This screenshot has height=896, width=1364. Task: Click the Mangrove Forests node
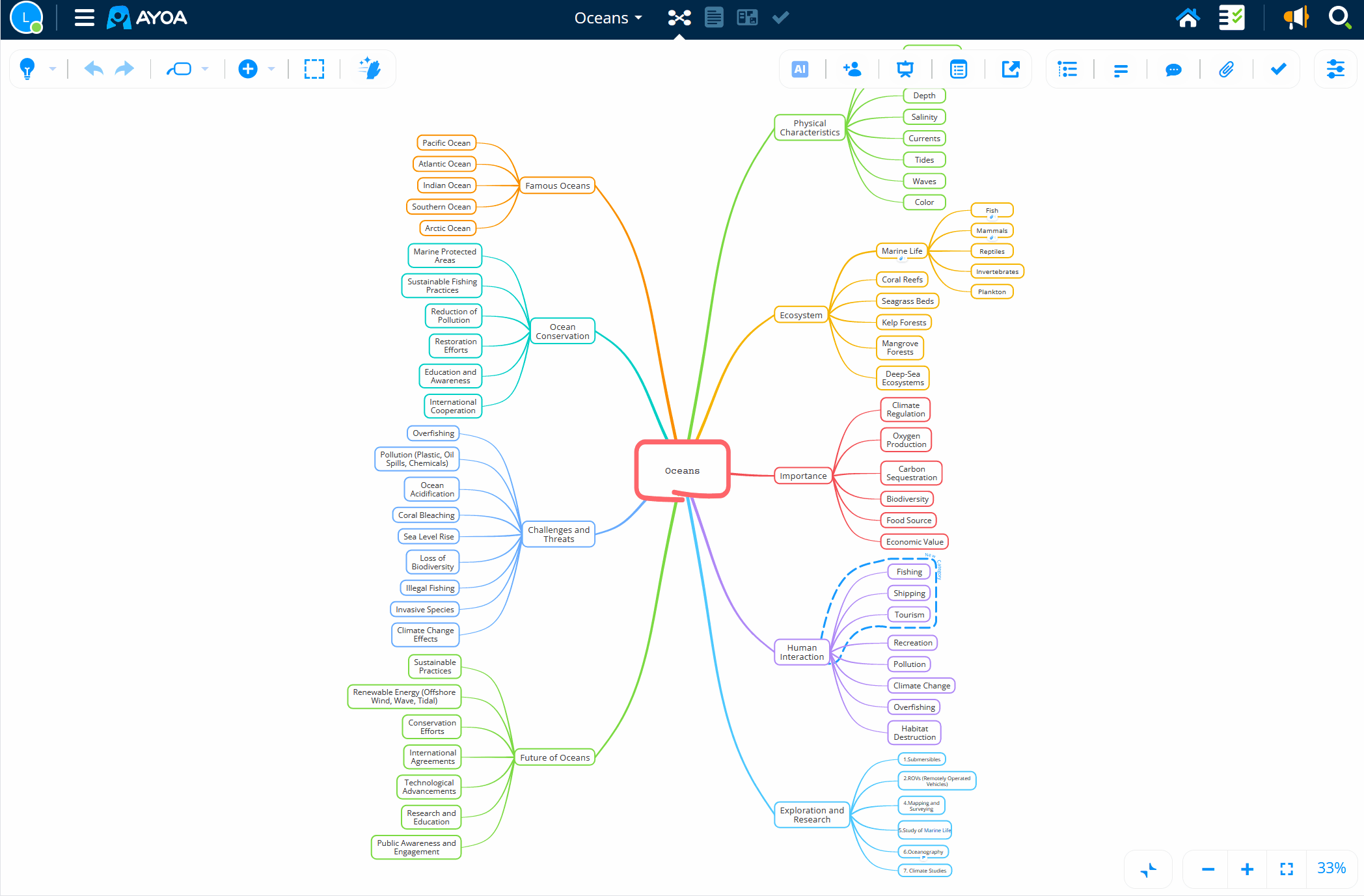point(900,347)
